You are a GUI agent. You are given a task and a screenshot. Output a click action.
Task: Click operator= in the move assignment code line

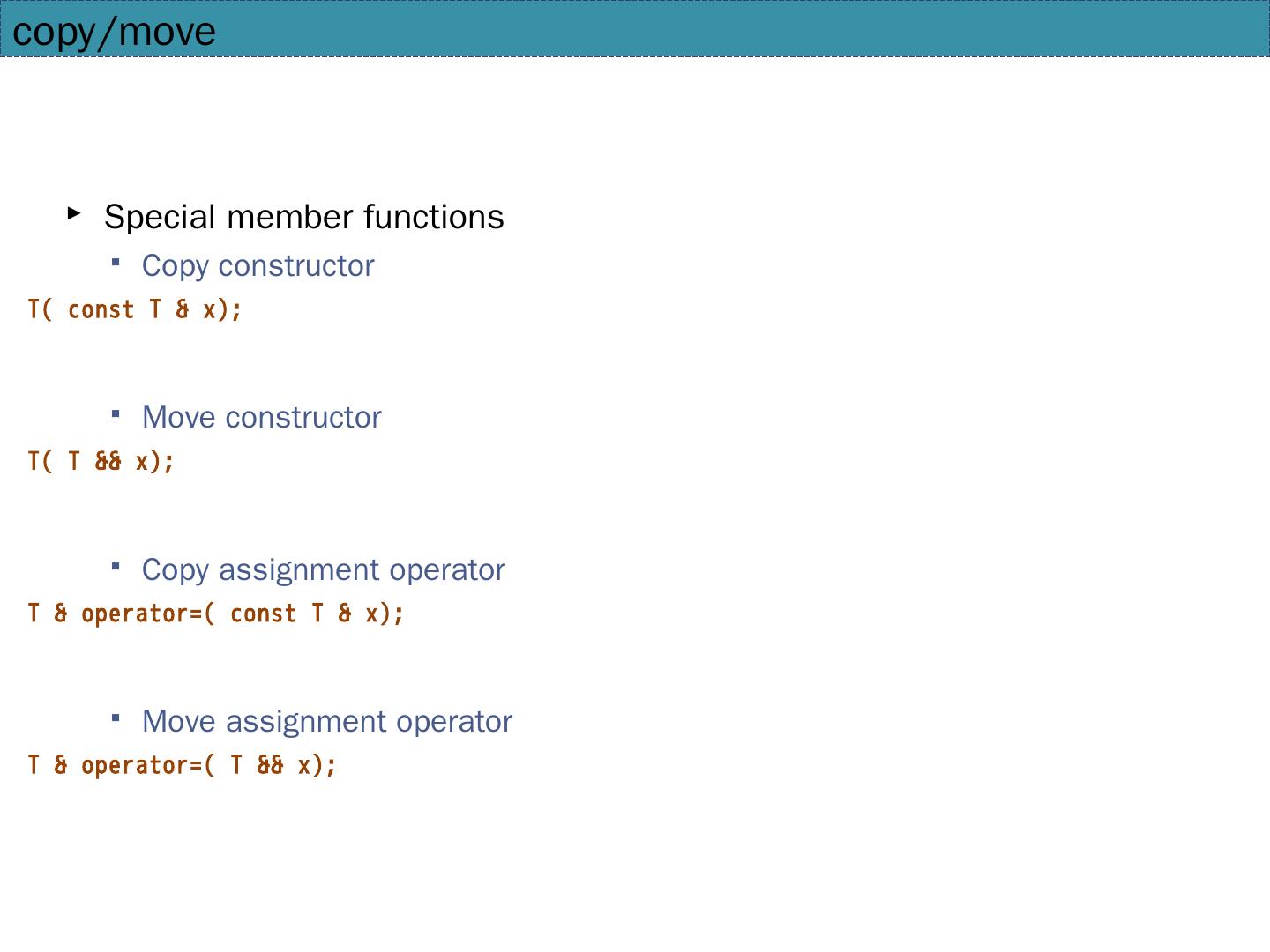click(x=141, y=765)
